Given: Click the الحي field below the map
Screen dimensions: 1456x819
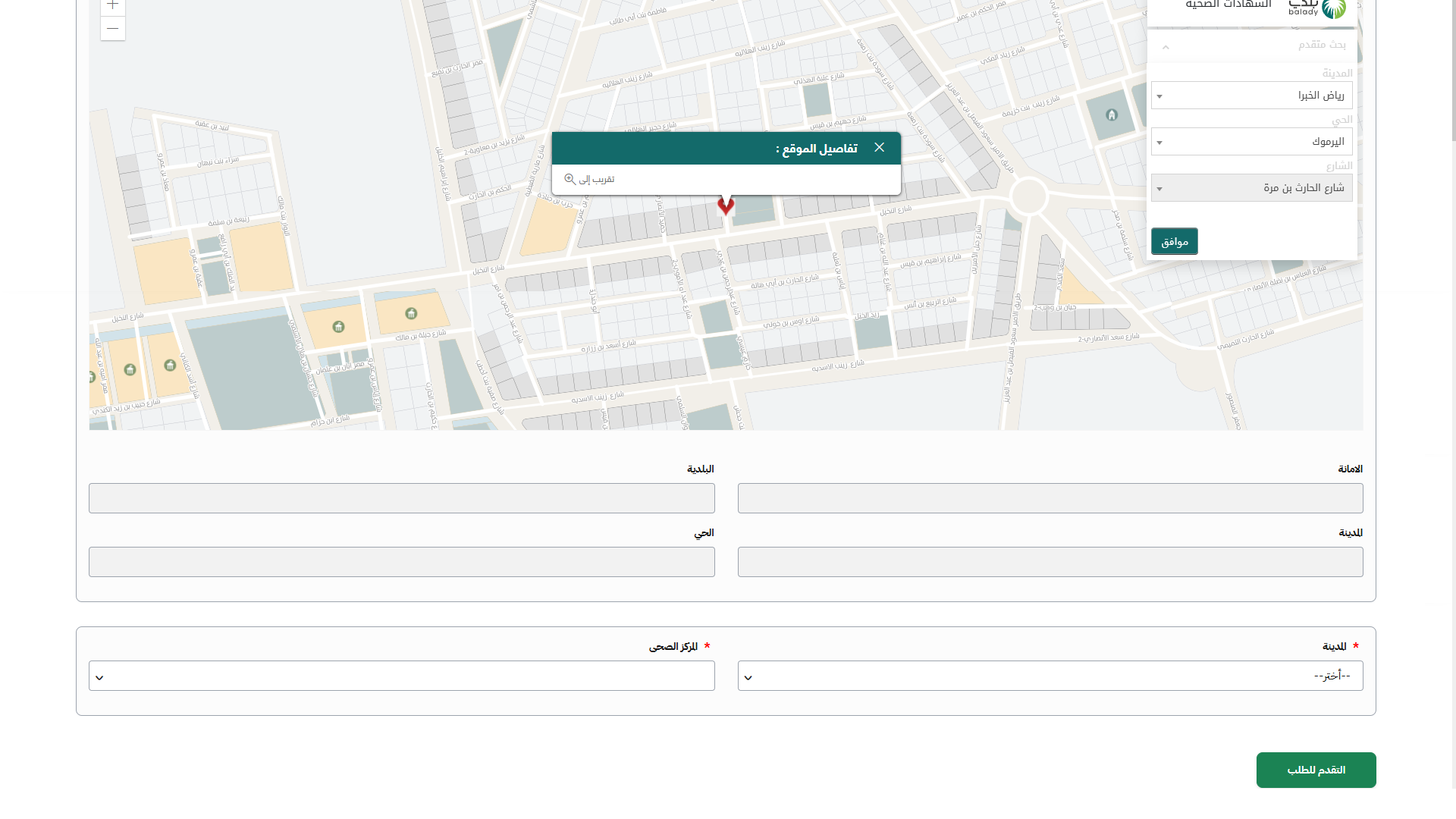Looking at the screenshot, I should (x=401, y=562).
